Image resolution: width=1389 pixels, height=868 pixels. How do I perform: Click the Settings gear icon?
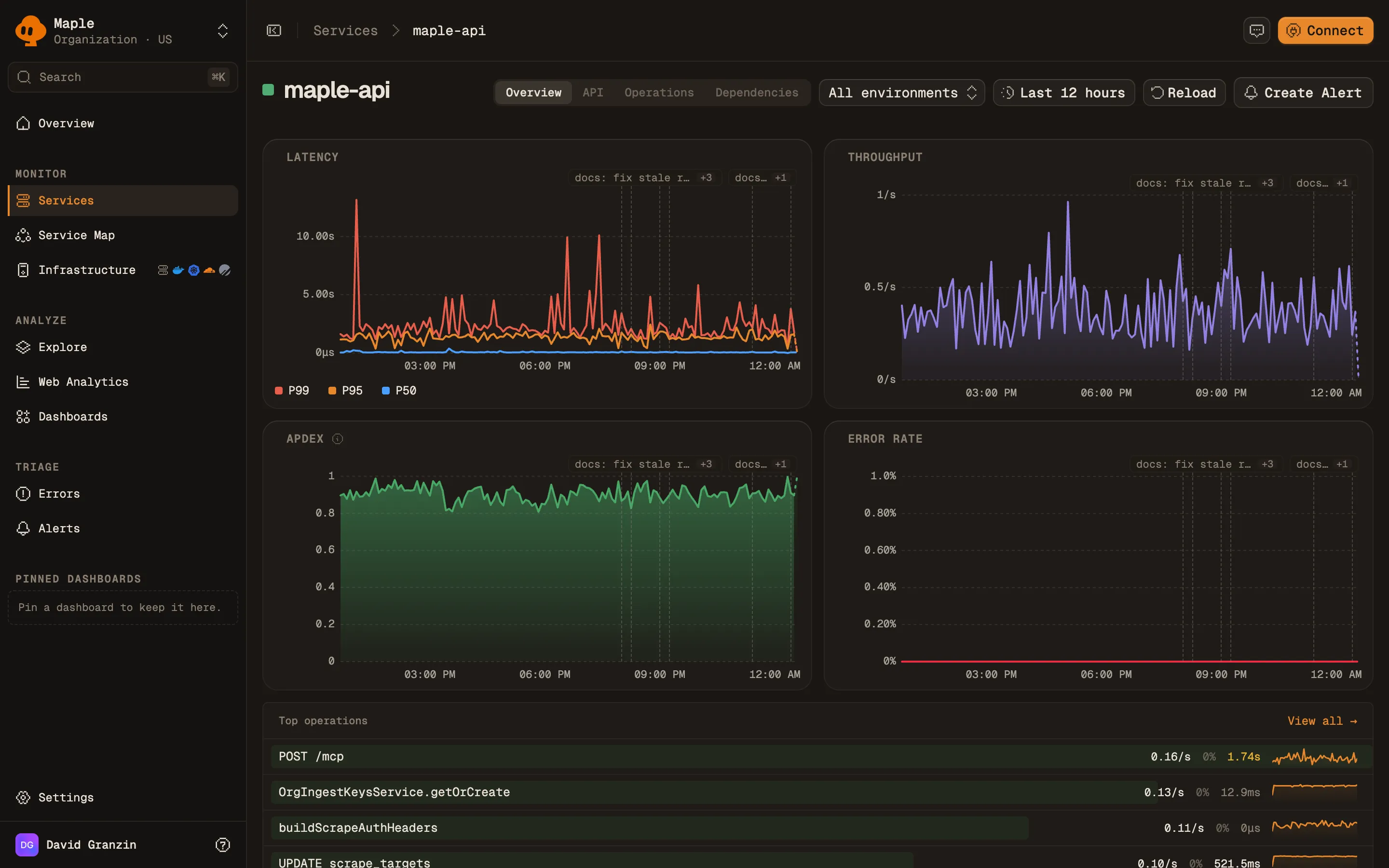coord(23,798)
